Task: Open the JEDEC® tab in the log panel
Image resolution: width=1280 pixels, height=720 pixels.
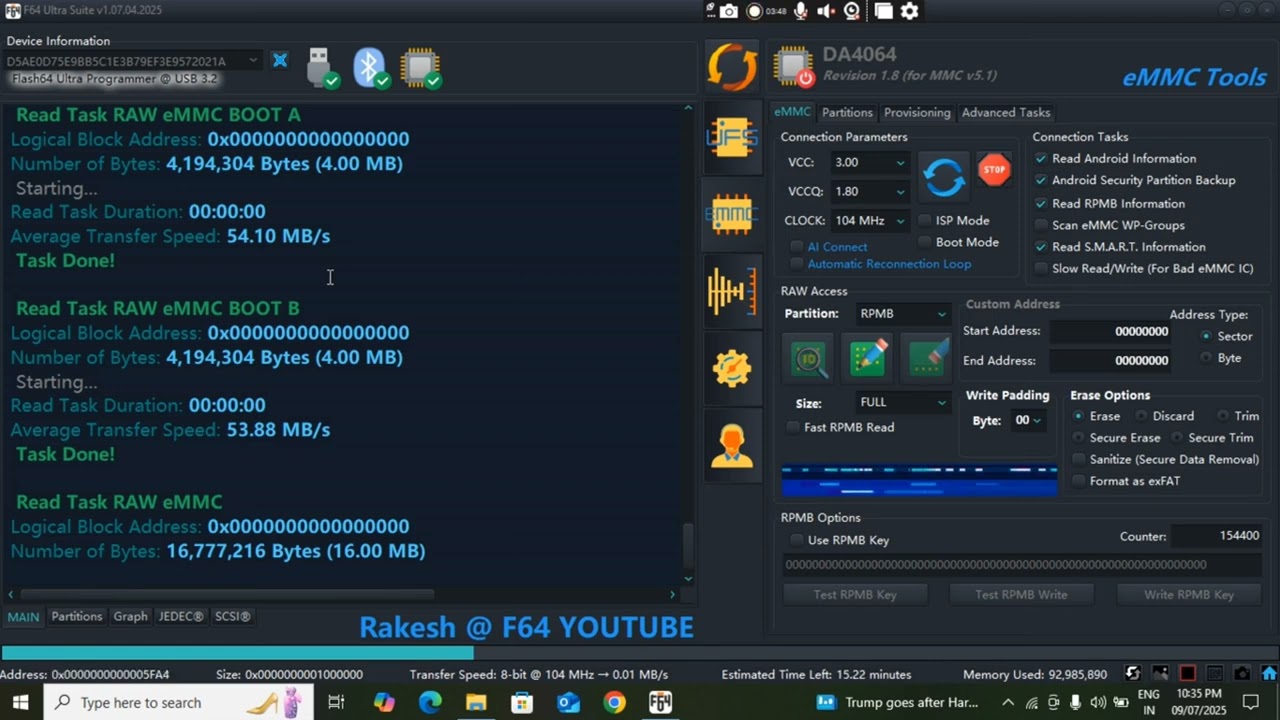Action: point(181,617)
